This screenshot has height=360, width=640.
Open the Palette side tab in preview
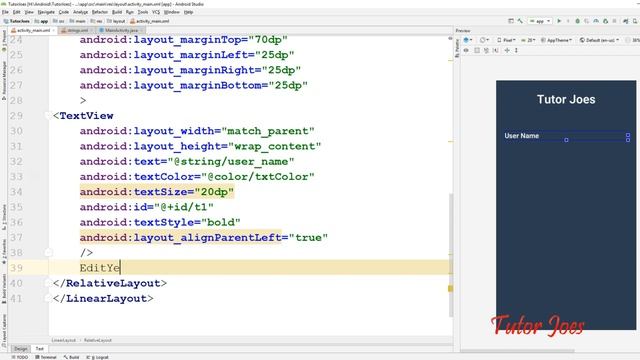(x=457, y=47)
